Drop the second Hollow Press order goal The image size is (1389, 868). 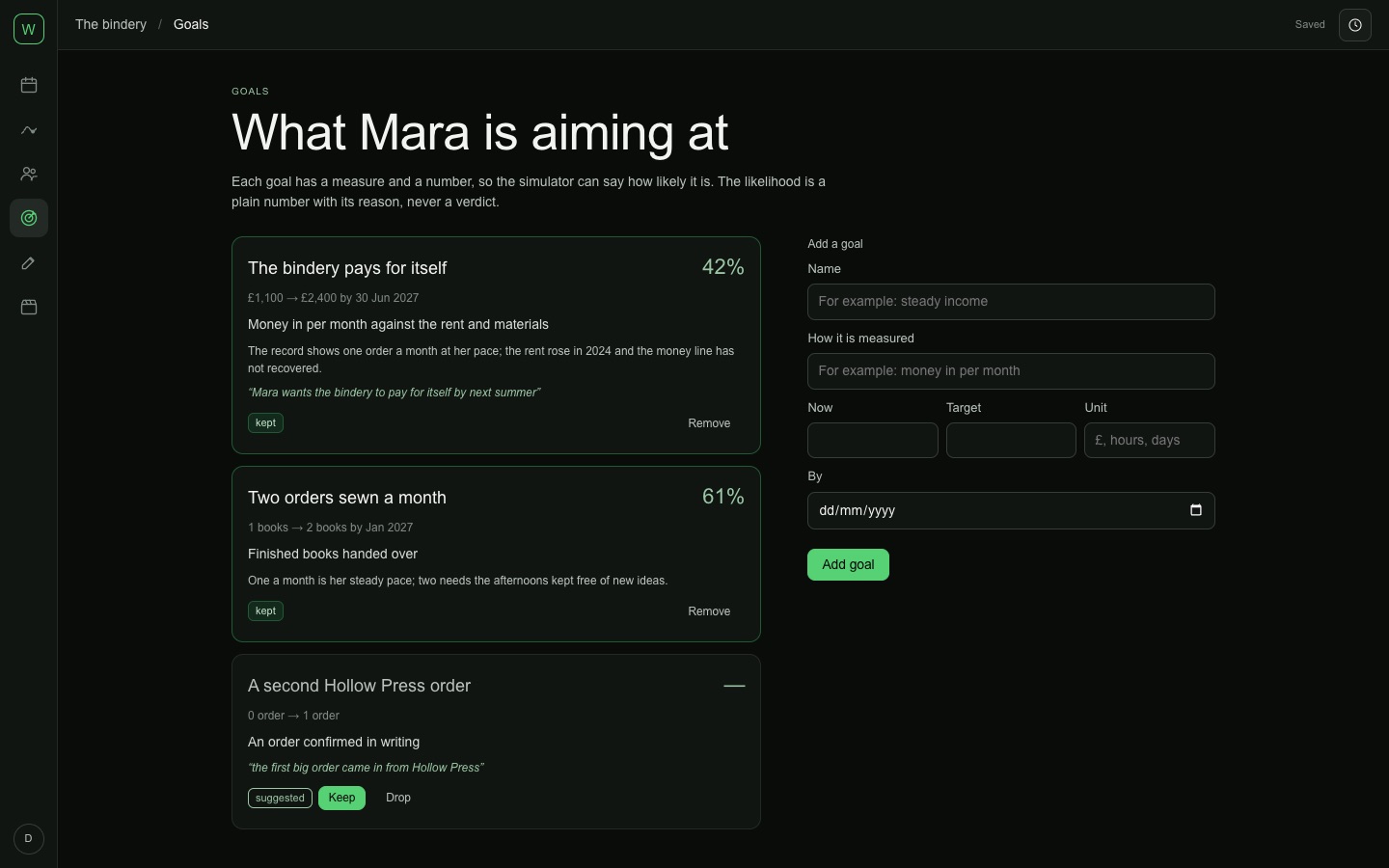click(x=398, y=798)
